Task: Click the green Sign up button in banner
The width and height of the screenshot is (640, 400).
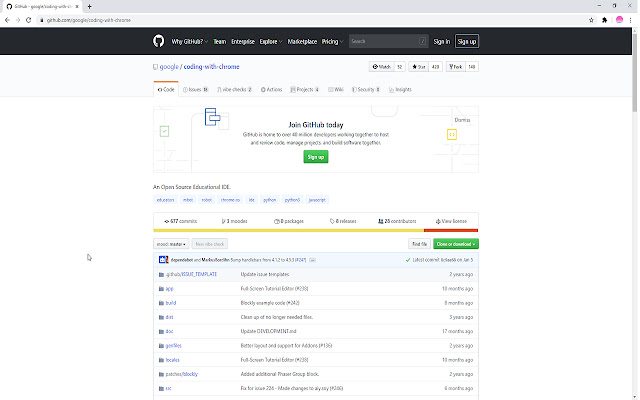Action: point(316,157)
